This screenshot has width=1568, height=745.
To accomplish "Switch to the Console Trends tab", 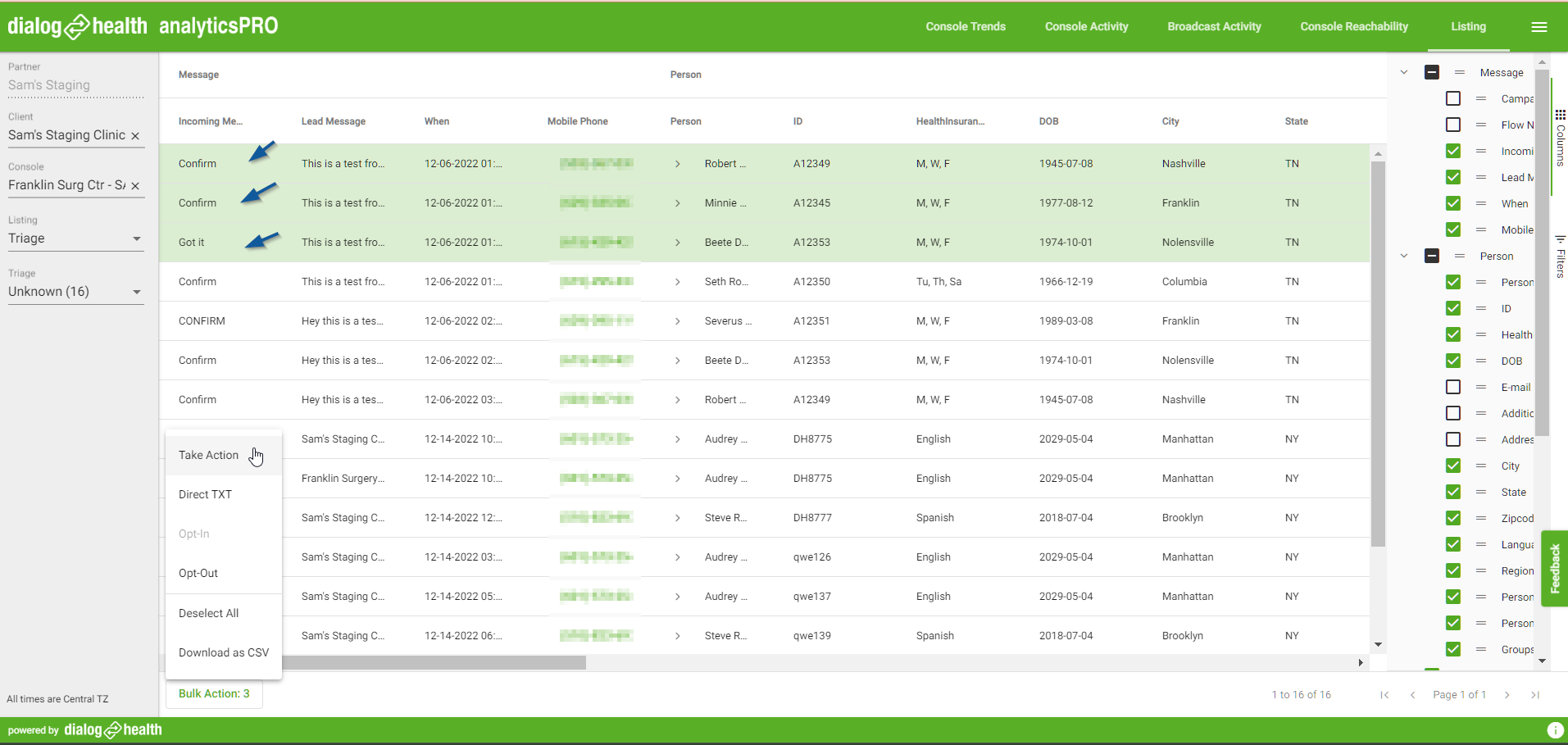I will [x=965, y=27].
